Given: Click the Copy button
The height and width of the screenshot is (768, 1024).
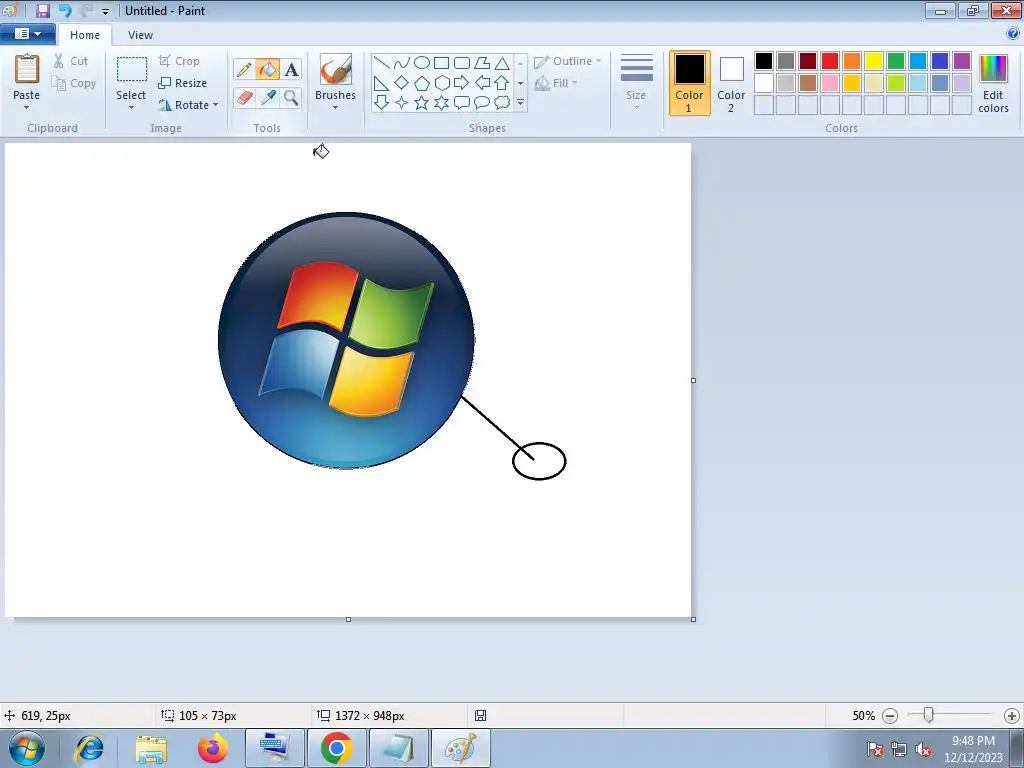Looking at the screenshot, I should [x=74, y=83].
